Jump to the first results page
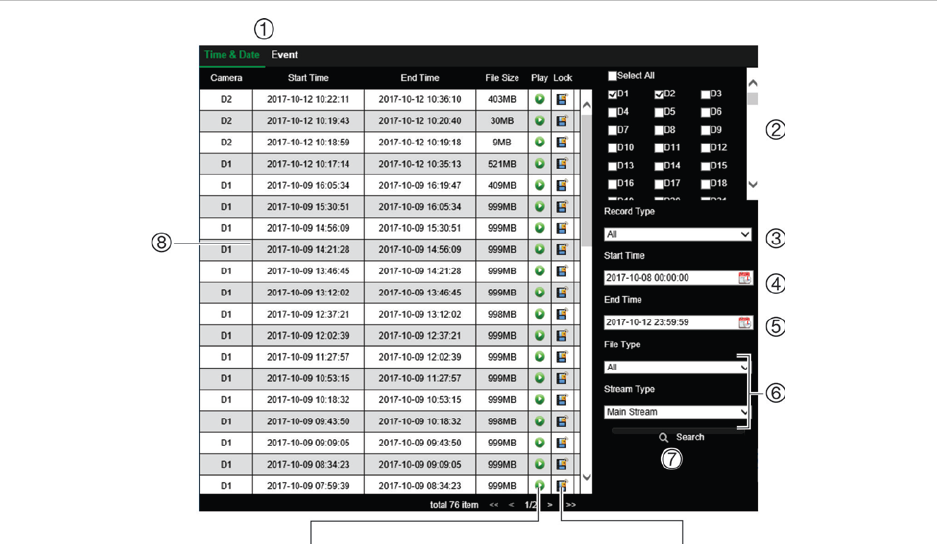This screenshot has width=937, height=544. point(494,505)
